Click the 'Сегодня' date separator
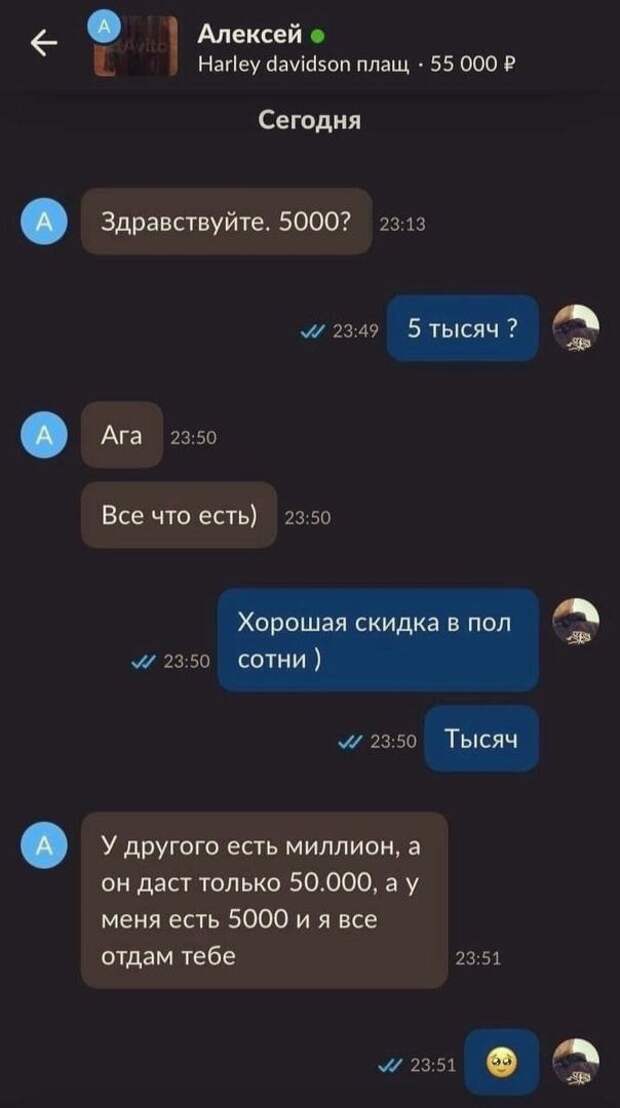 [x=310, y=121]
